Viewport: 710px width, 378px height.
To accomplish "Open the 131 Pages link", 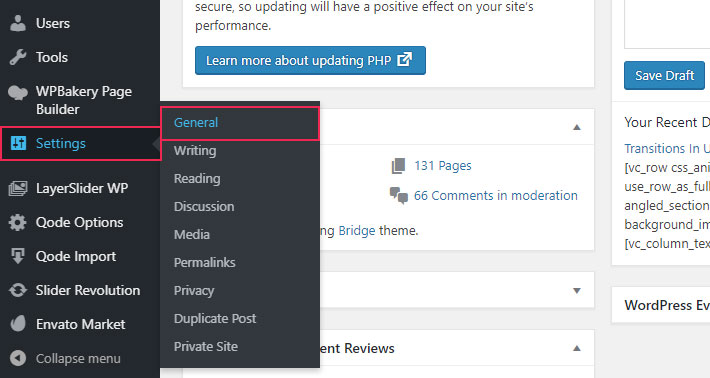I will pos(442,166).
